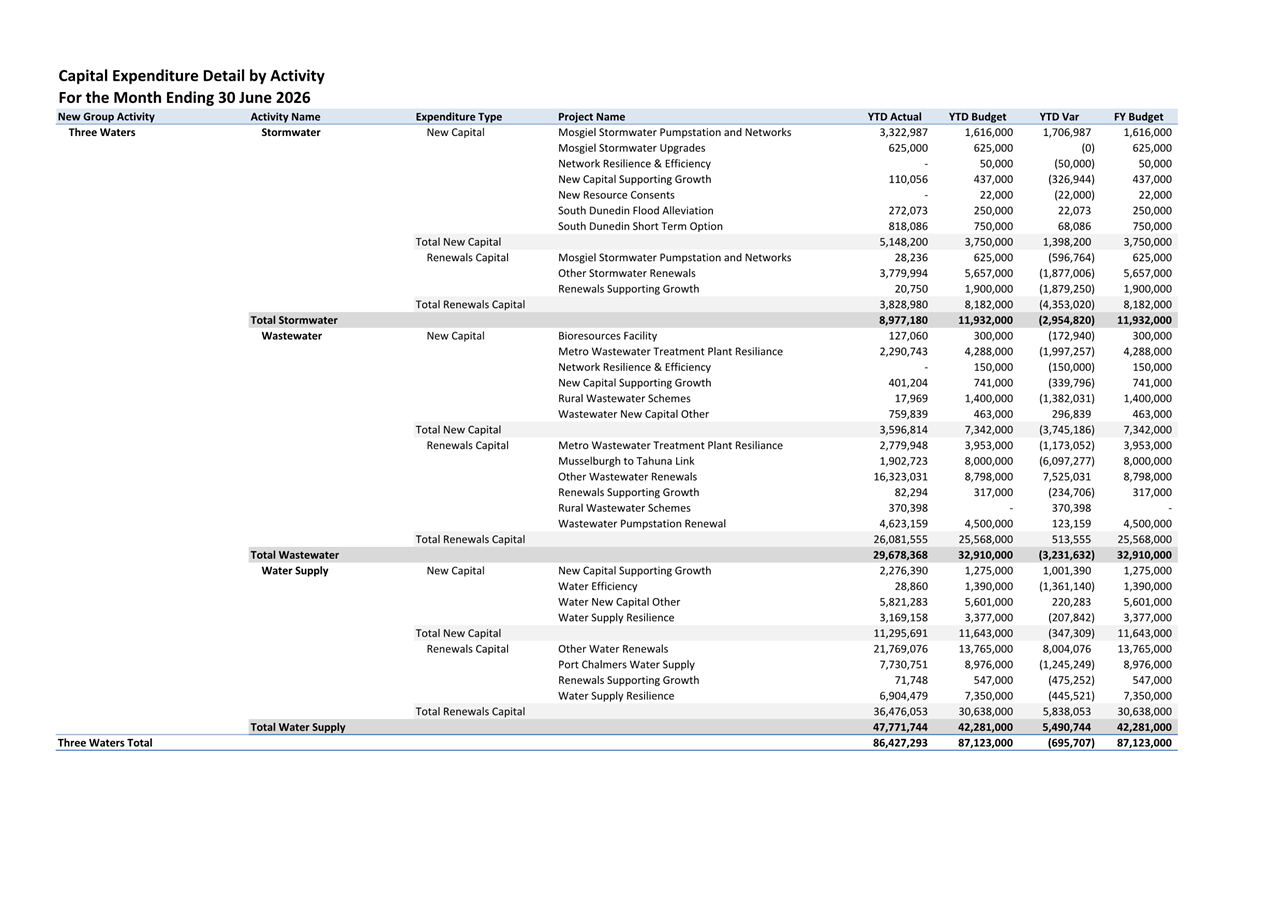Select the 'Total Water Supply' subtotal label
This screenshot has height=907, width=1283.
[297, 727]
